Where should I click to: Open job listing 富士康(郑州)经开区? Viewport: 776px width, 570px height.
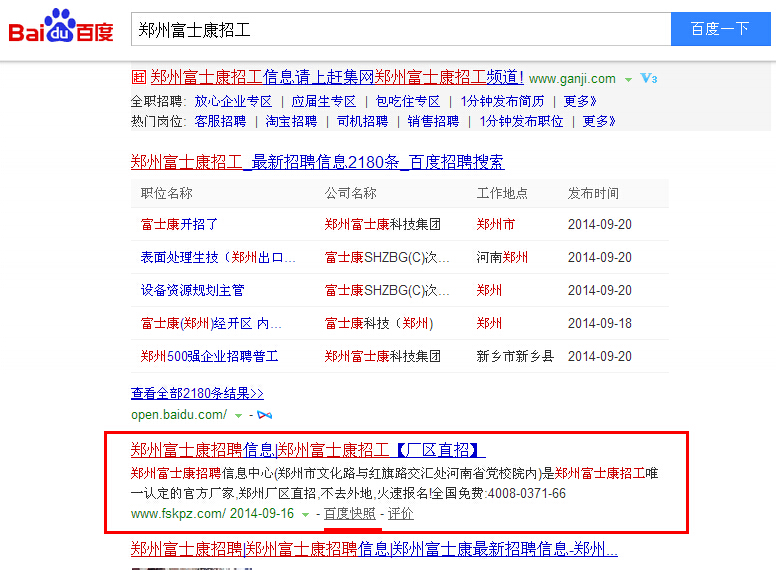tap(211, 324)
